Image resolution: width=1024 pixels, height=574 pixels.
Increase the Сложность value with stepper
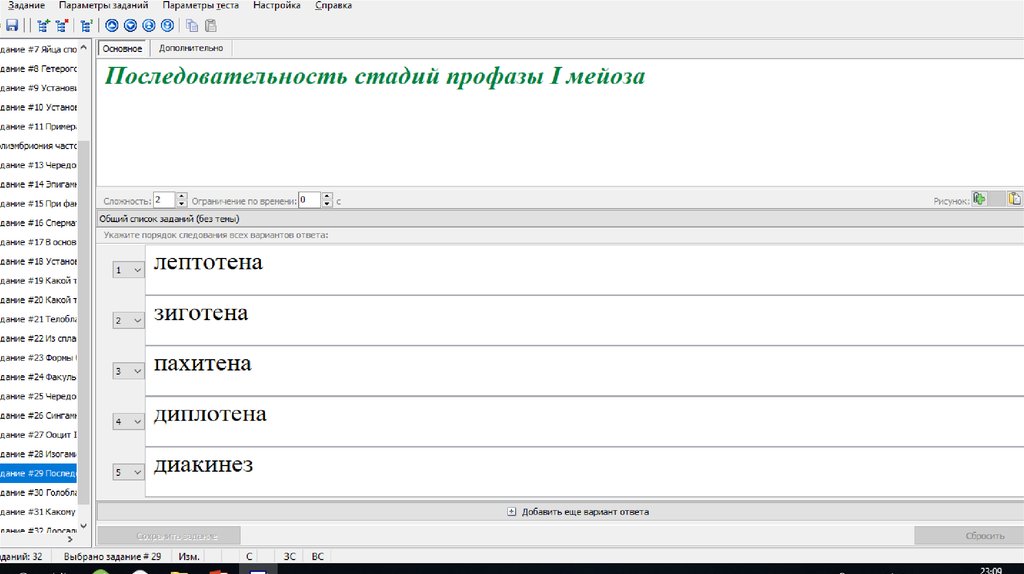tap(182, 196)
